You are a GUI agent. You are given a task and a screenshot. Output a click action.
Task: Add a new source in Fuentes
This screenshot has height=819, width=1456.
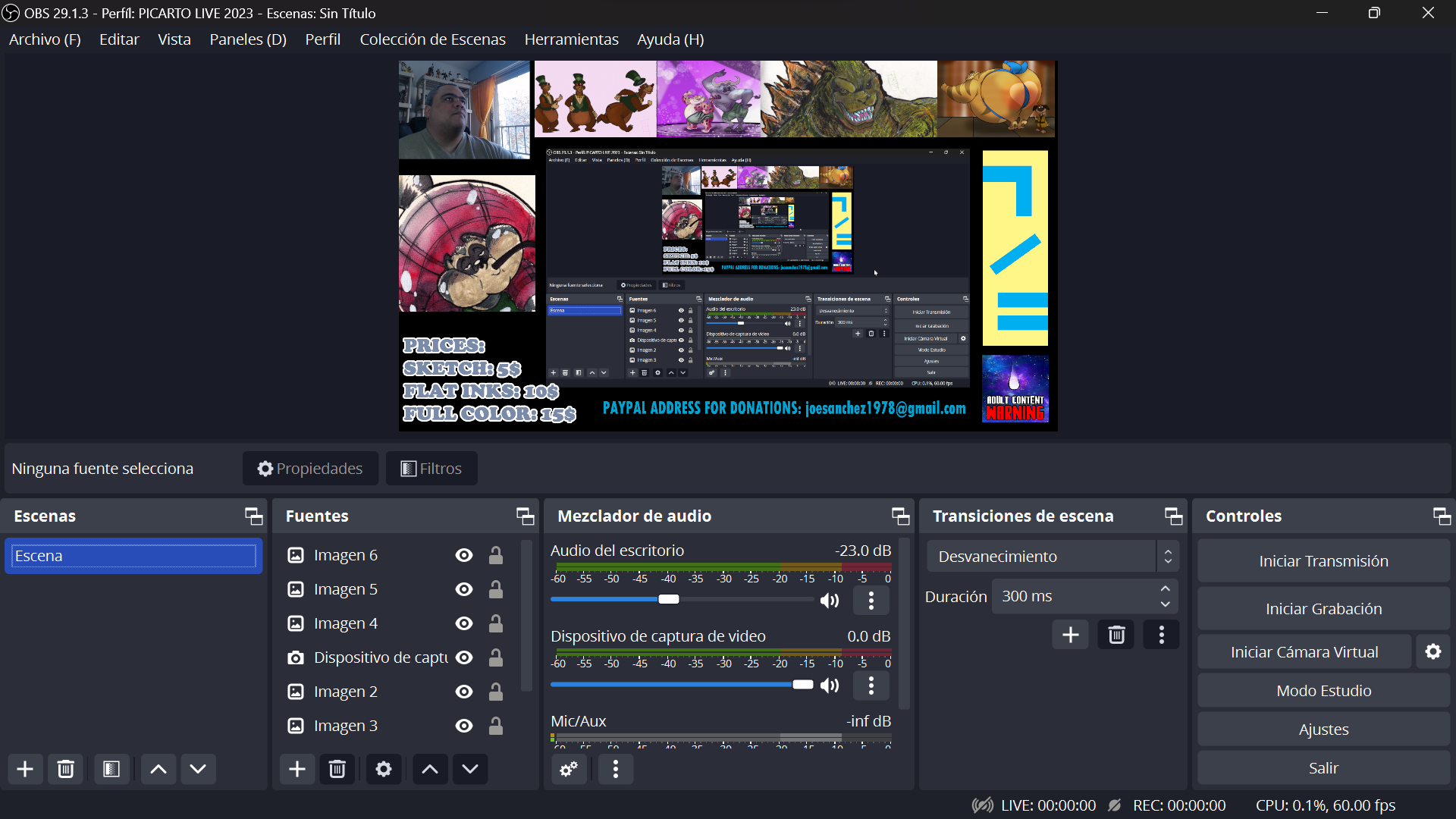[297, 769]
